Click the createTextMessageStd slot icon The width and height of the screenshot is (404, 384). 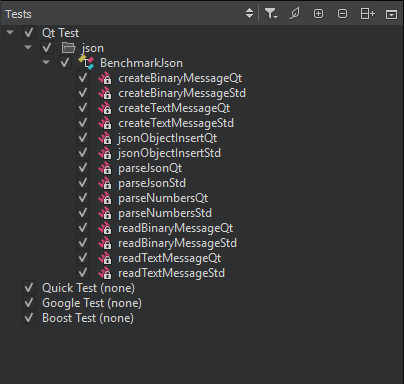(105, 123)
